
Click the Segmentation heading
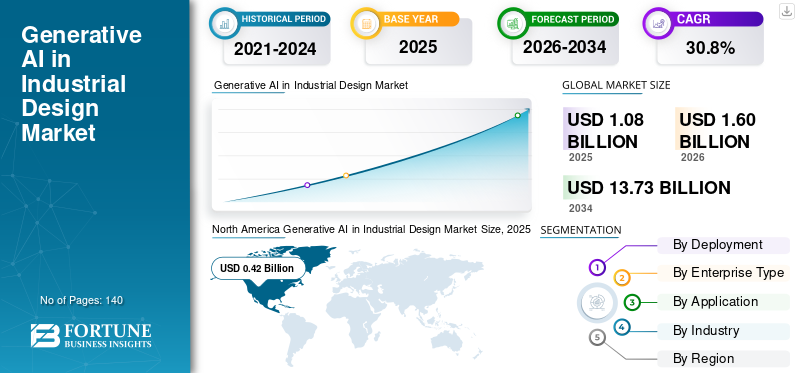581,230
